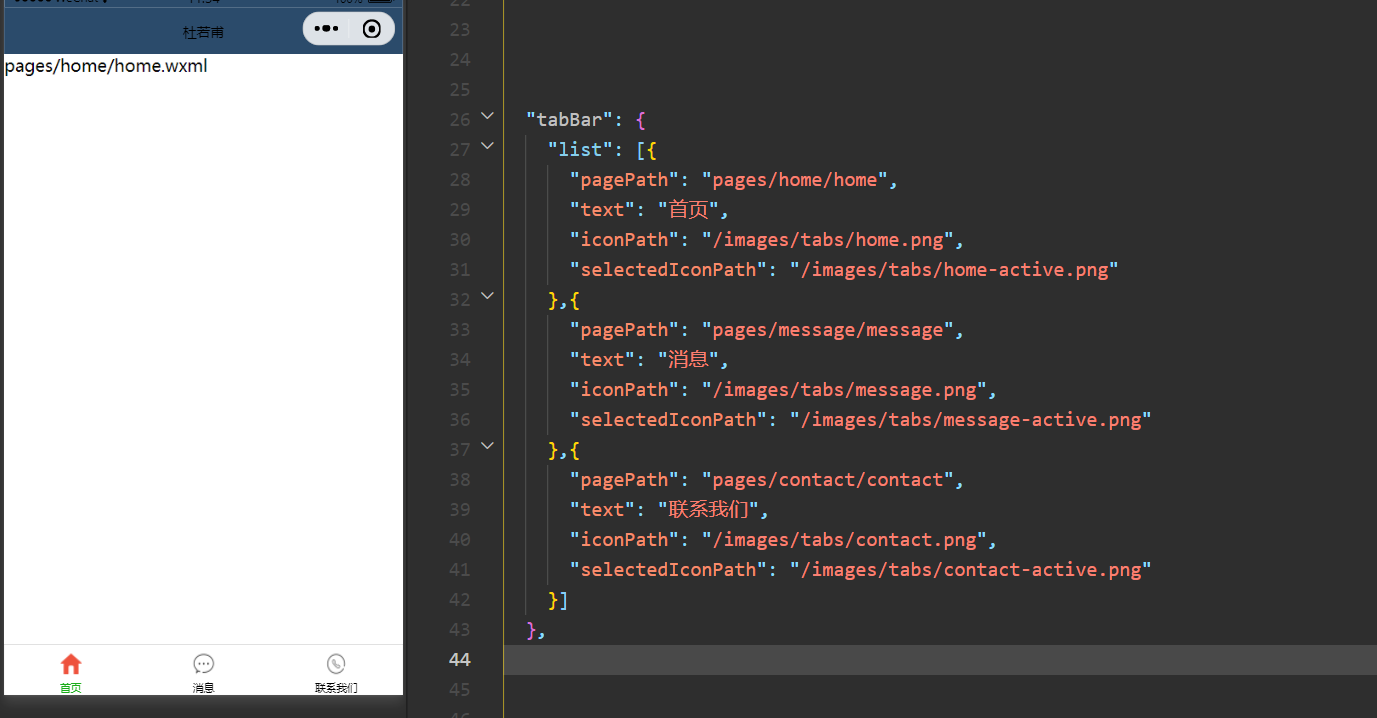Collapse the fold arrow at line 37
This screenshot has width=1377, height=718.
(487, 446)
